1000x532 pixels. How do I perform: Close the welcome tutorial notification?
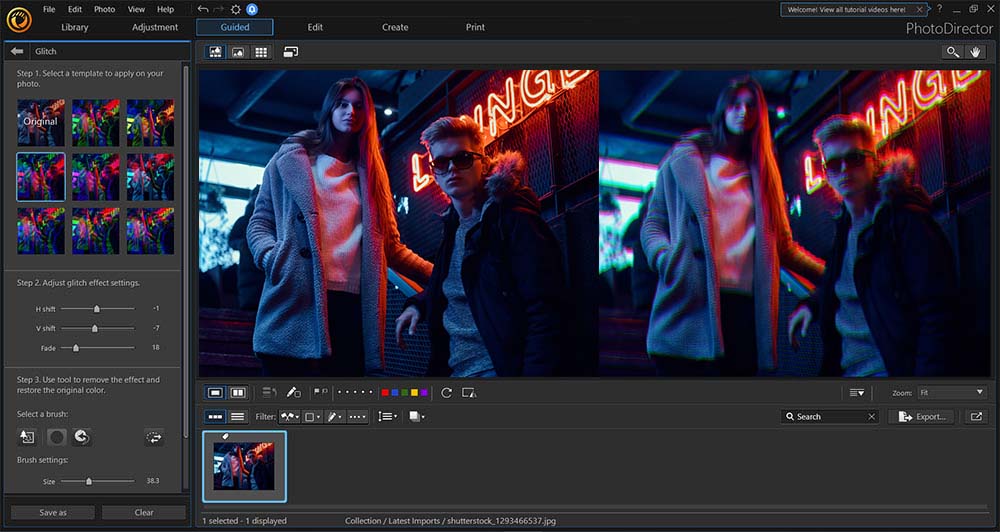(919, 10)
